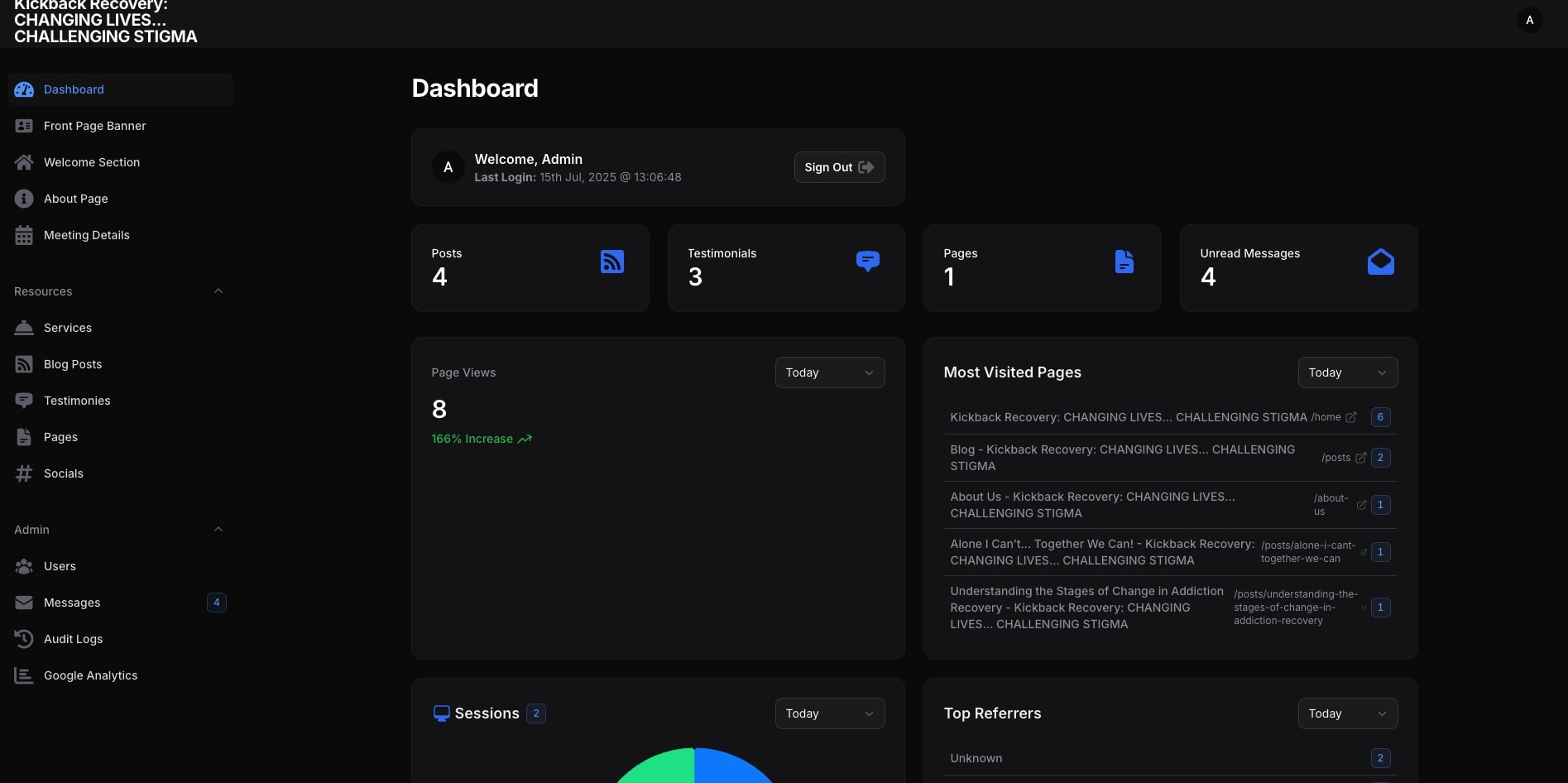Click the Sessions count badge

tap(536, 713)
